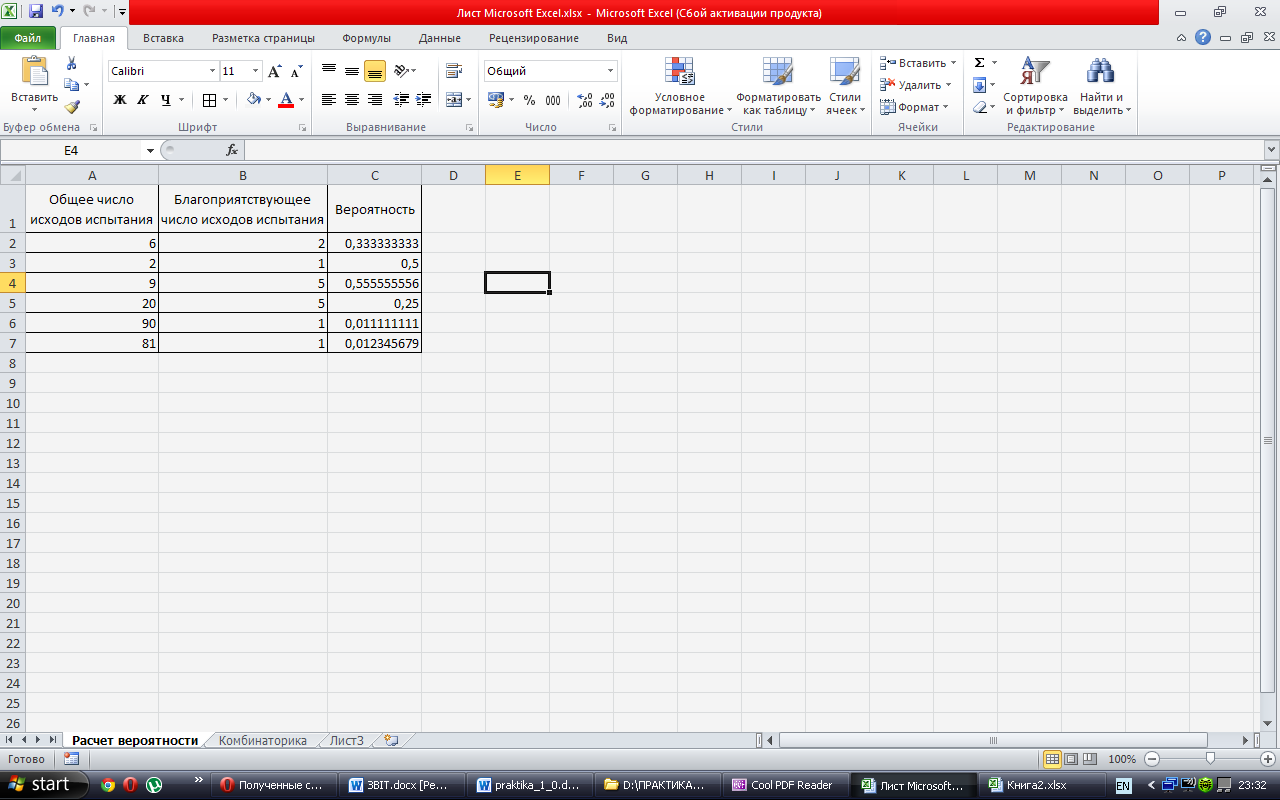Screen dimensions: 1280x800
Task: Open the number format Общий dropdown
Action: [x=610, y=71]
